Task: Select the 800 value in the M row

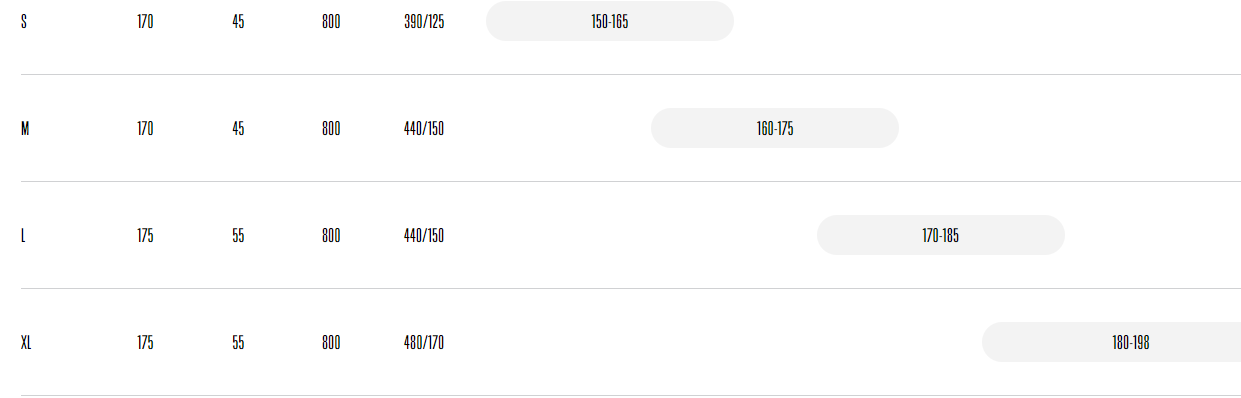Action: pos(331,128)
